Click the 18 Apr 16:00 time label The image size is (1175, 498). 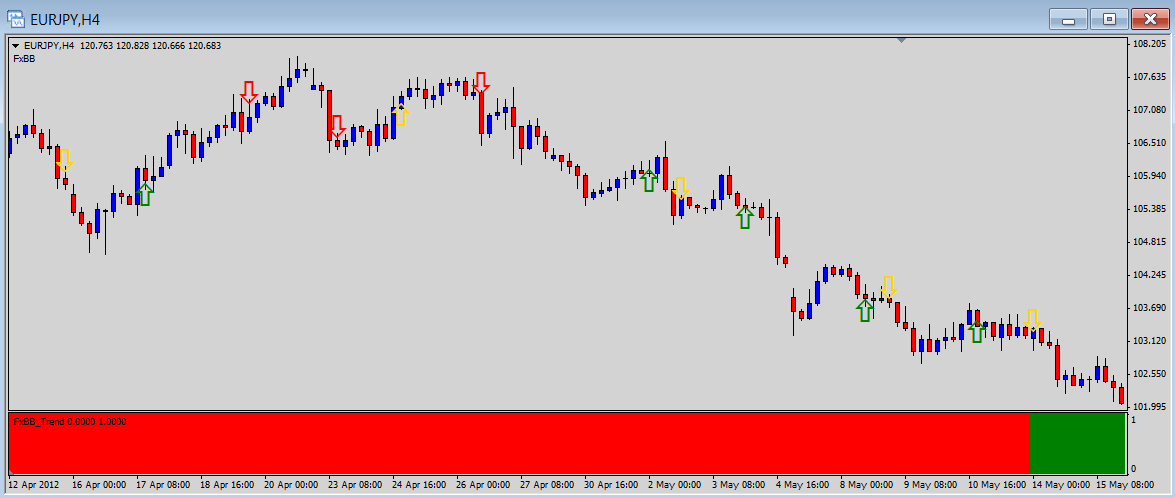pyautogui.click(x=227, y=484)
